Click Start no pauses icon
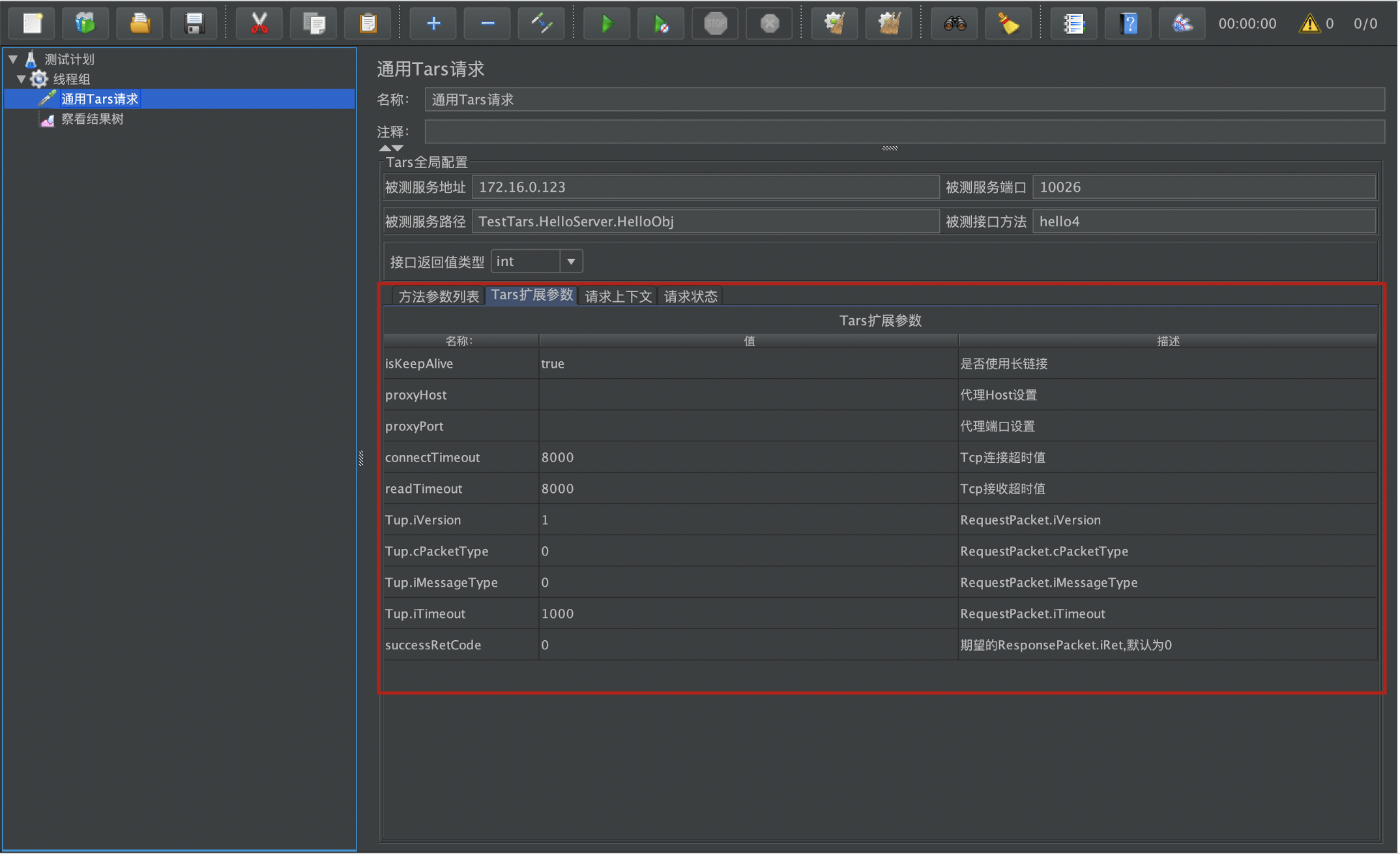This screenshot has width=1400, height=854. pyautogui.click(x=661, y=24)
